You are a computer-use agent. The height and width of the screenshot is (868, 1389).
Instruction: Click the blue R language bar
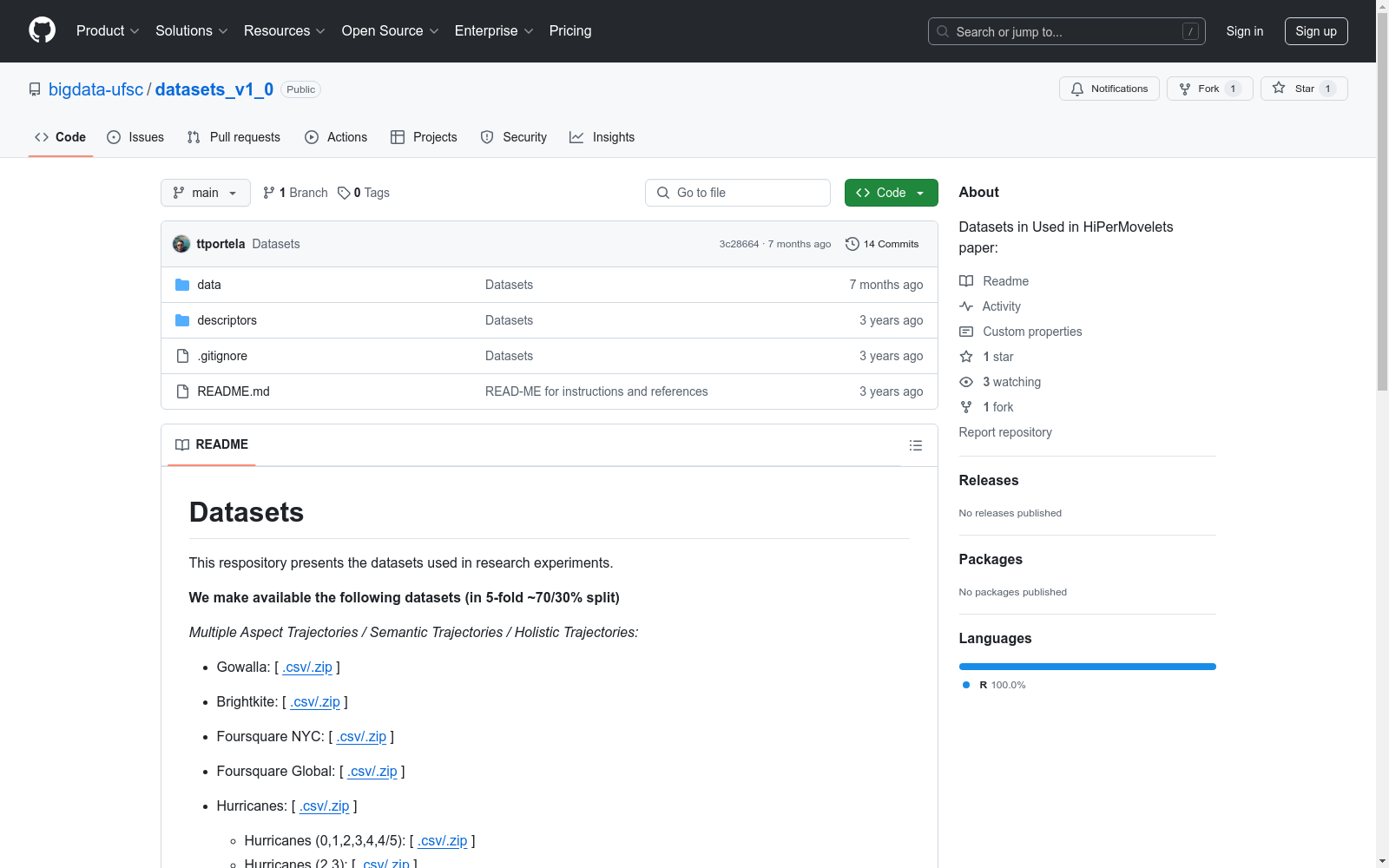point(1088,667)
